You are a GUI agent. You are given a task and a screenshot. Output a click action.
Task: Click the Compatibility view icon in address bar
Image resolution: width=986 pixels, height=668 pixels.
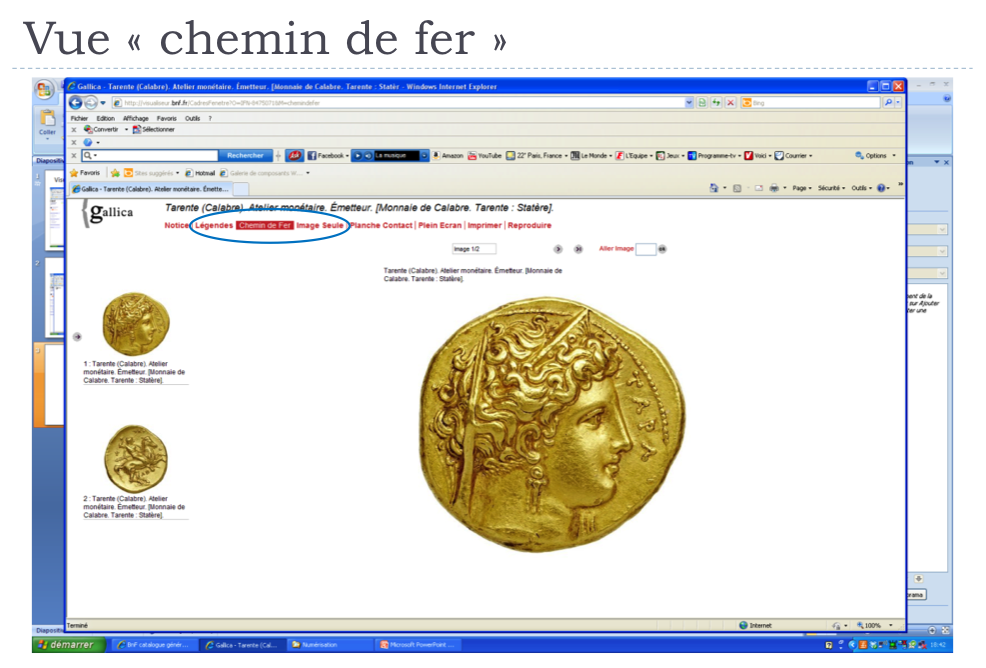(x=702, y=103)
